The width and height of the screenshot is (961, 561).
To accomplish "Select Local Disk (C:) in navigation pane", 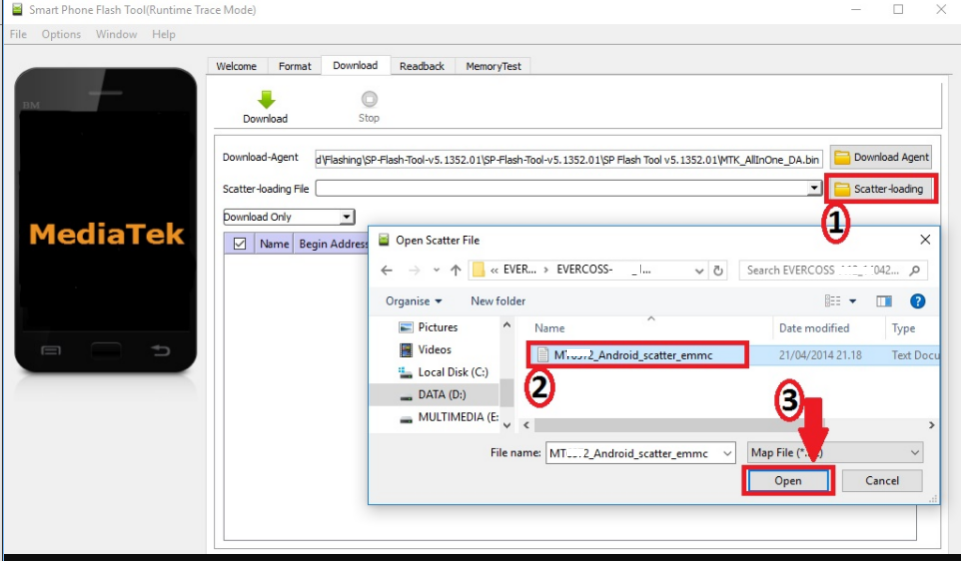I will coord(444,372).
